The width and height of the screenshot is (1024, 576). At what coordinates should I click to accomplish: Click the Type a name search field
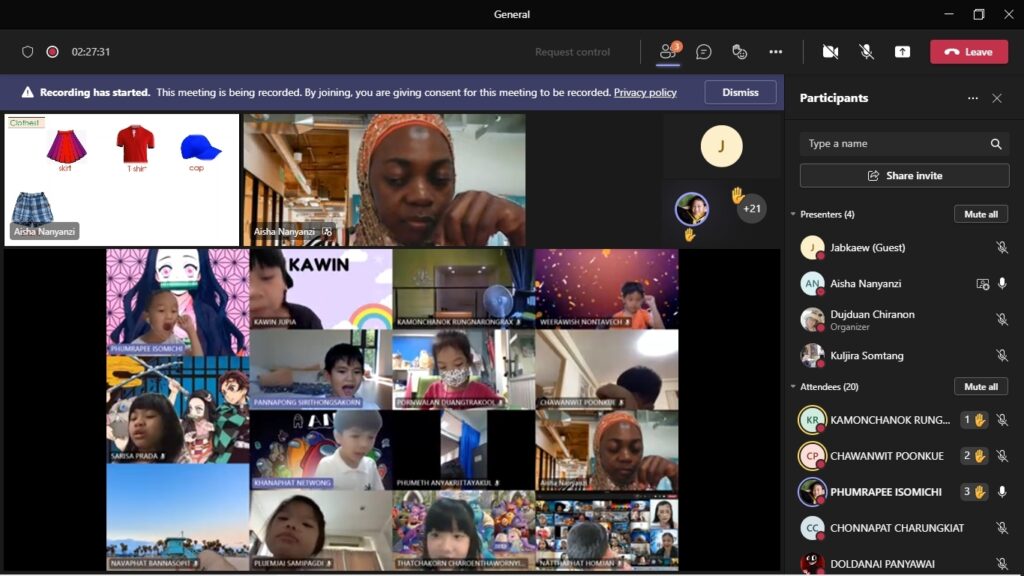click(x=895, y=144)
